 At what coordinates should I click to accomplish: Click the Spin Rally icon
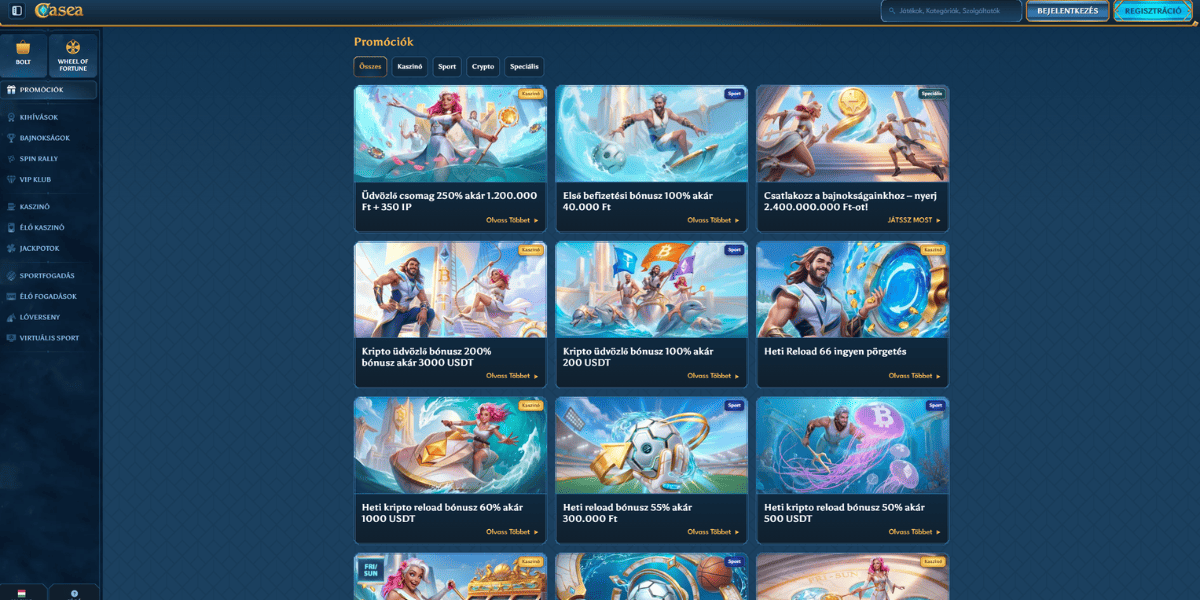pyautogui.click(x=11, y=159)
